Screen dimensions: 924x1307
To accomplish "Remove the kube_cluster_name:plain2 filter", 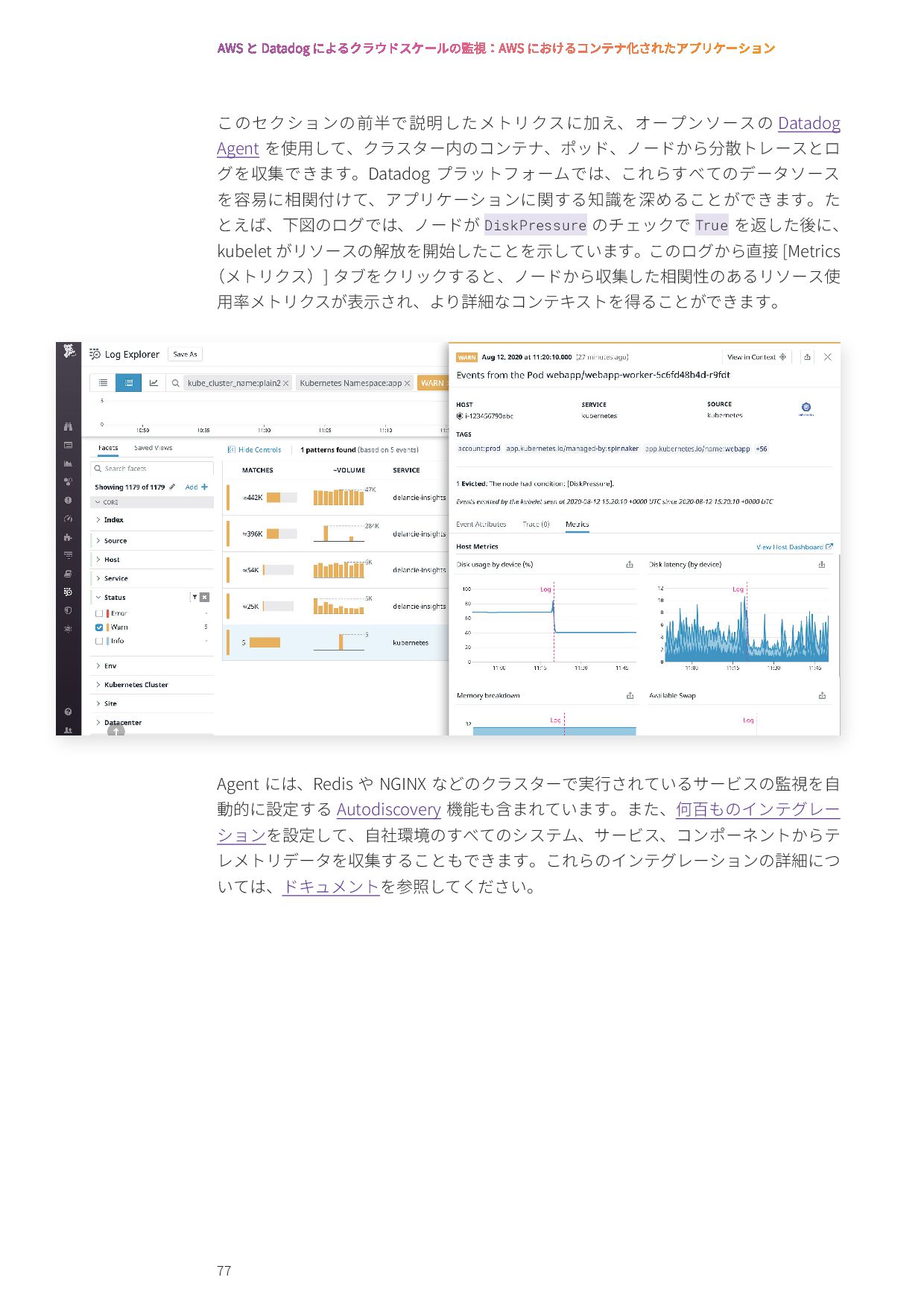I will 285,383.
